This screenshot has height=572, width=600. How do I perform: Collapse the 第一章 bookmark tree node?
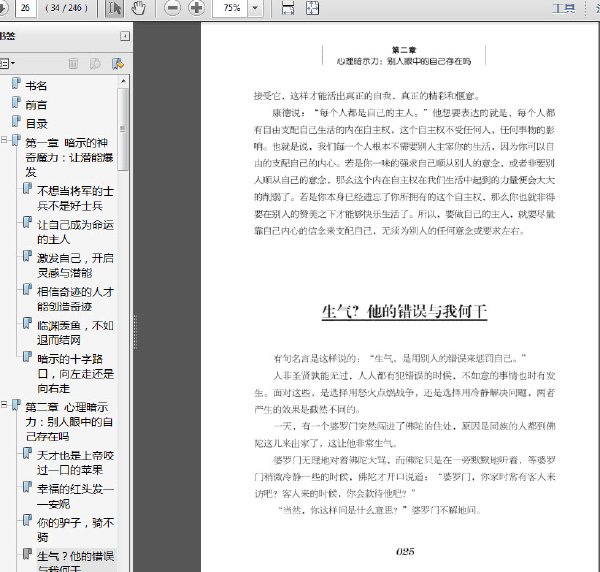(x=4, y=140)
